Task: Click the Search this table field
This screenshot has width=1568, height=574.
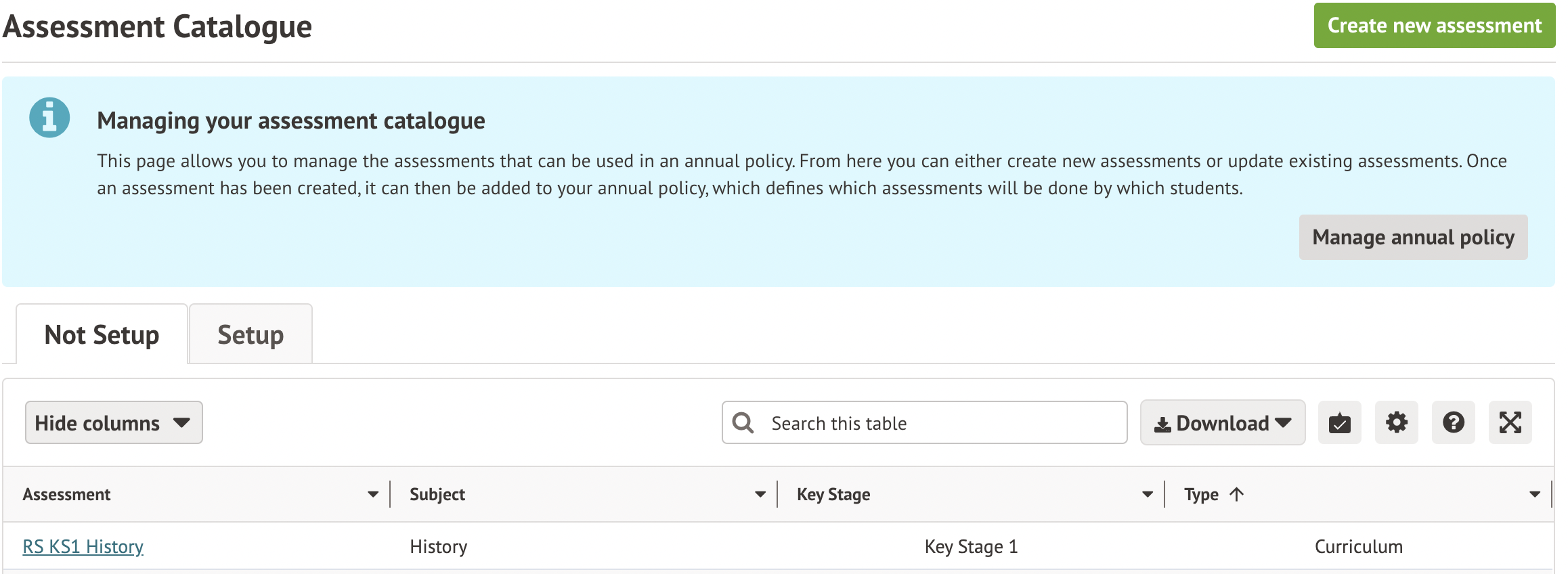Action: coord(941,423)
